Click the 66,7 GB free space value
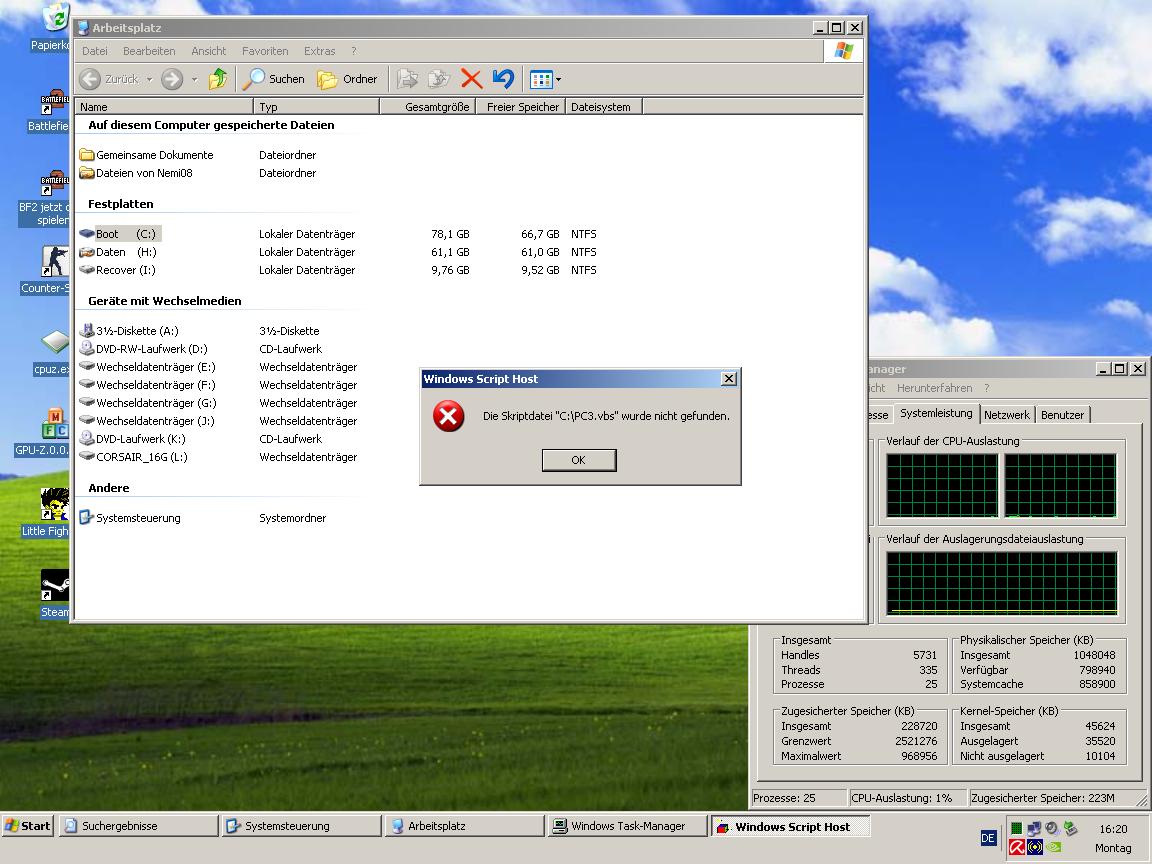The image size is (1152, 864). [540, 234]
